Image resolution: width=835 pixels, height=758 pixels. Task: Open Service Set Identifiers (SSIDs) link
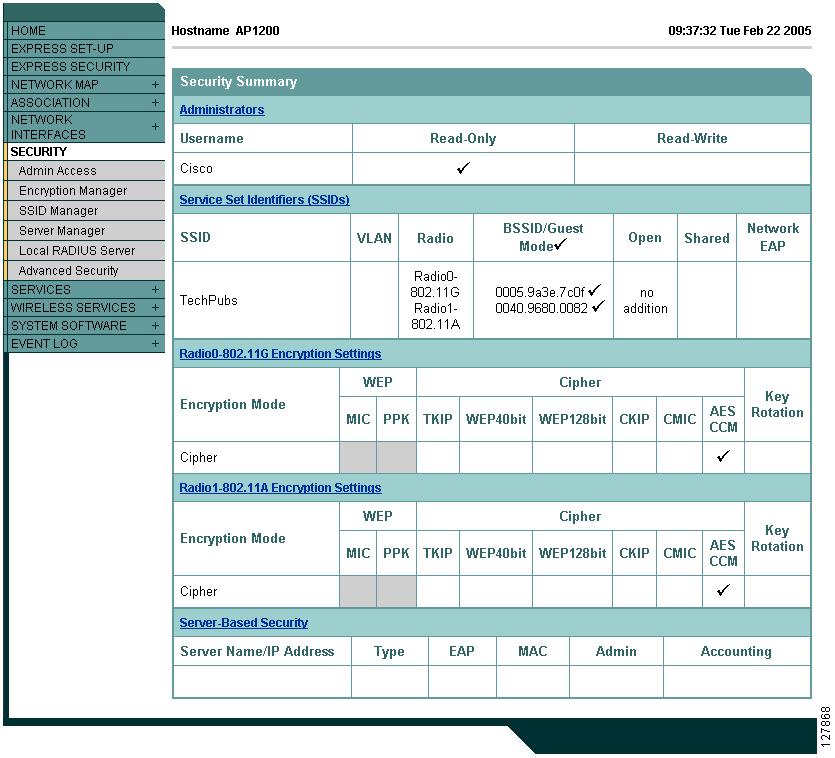click(264, 200)
